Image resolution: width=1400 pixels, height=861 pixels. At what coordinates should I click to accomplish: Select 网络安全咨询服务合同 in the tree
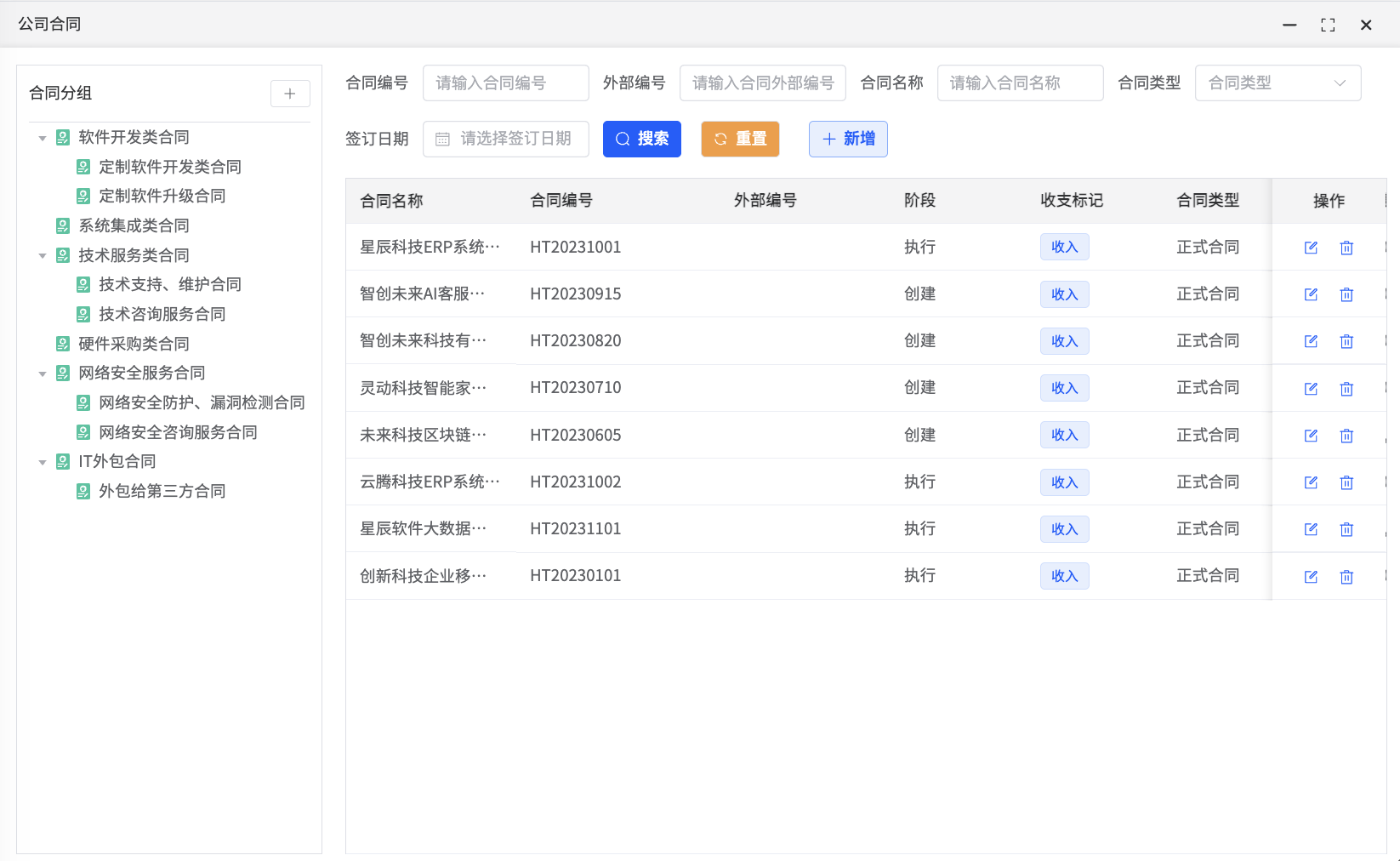(x=178, y=432)
